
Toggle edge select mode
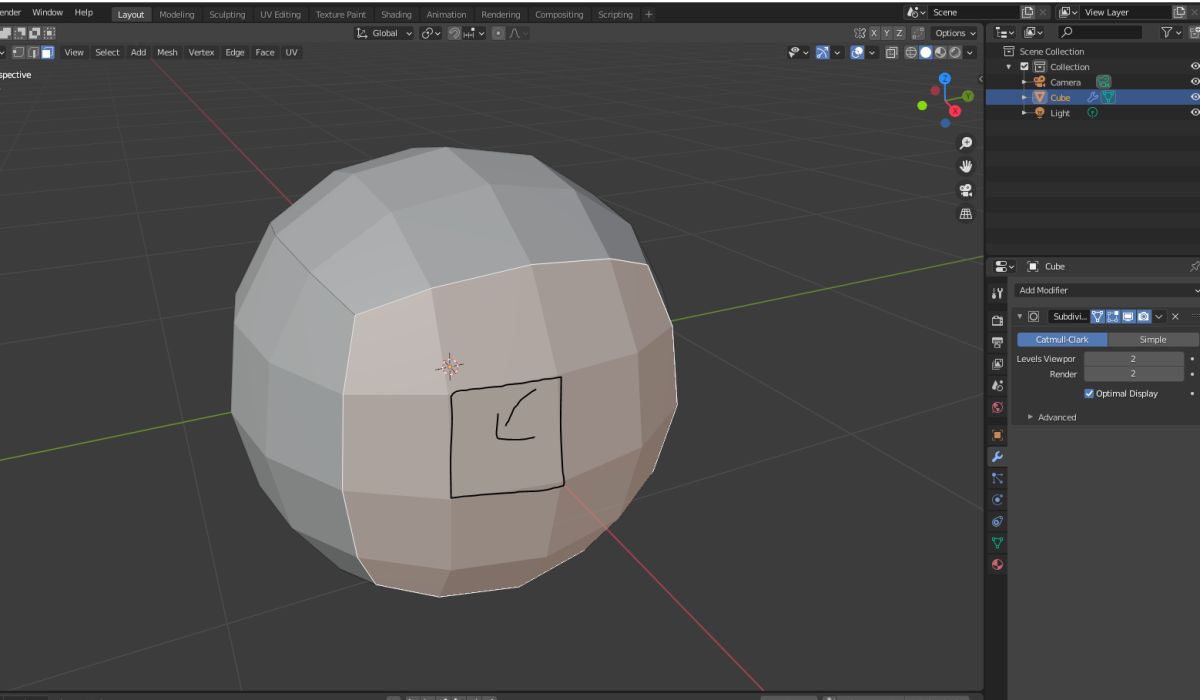coord(33,52)
